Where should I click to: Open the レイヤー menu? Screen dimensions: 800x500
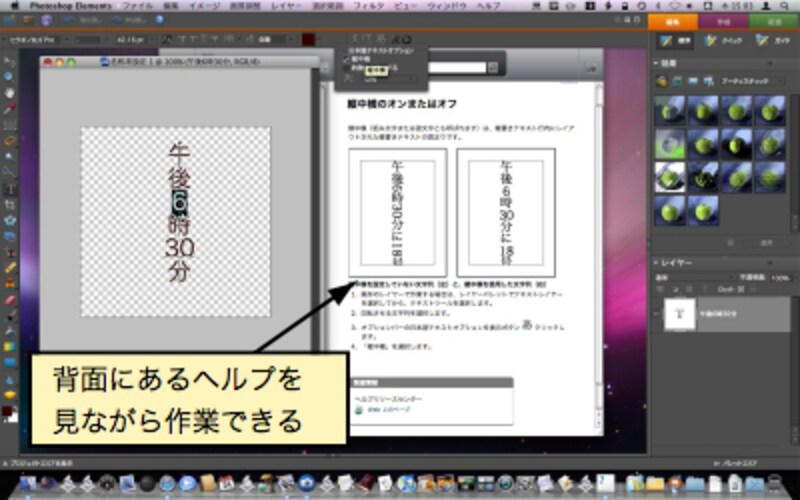pyautogui.click(x=287, y=6)
